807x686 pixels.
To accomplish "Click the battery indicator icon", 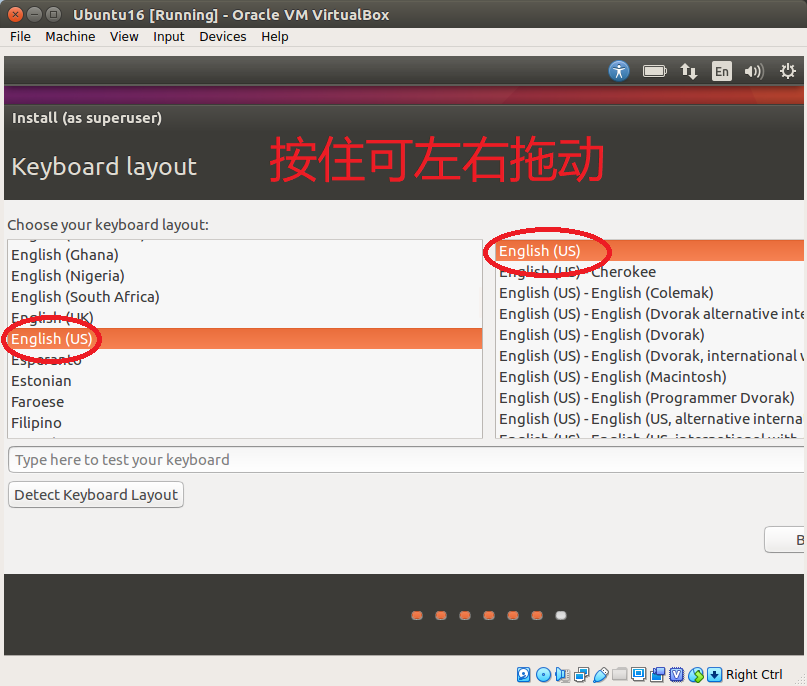I will (655, 71).
